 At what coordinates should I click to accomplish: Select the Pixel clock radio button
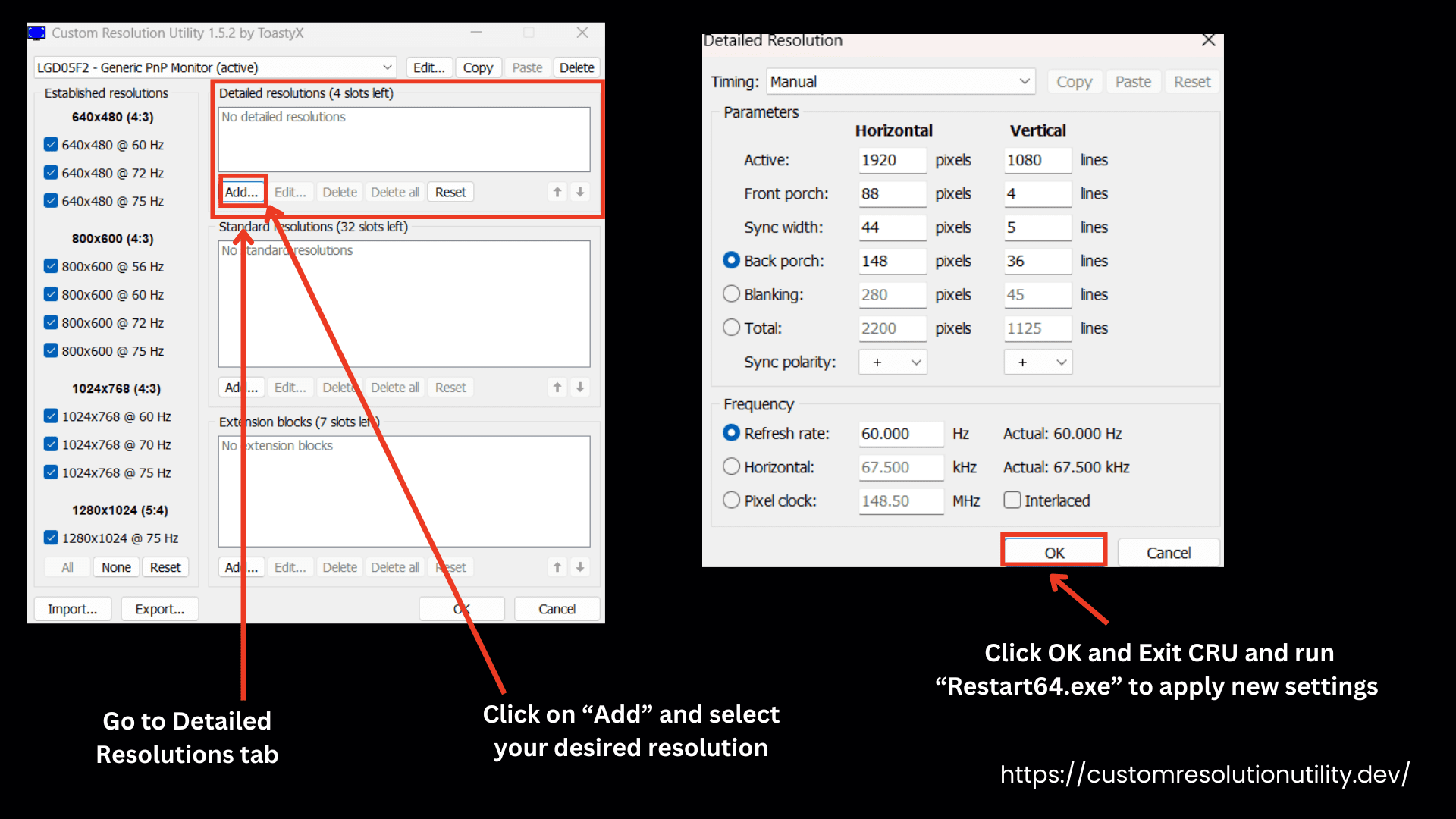pos(731,500)
